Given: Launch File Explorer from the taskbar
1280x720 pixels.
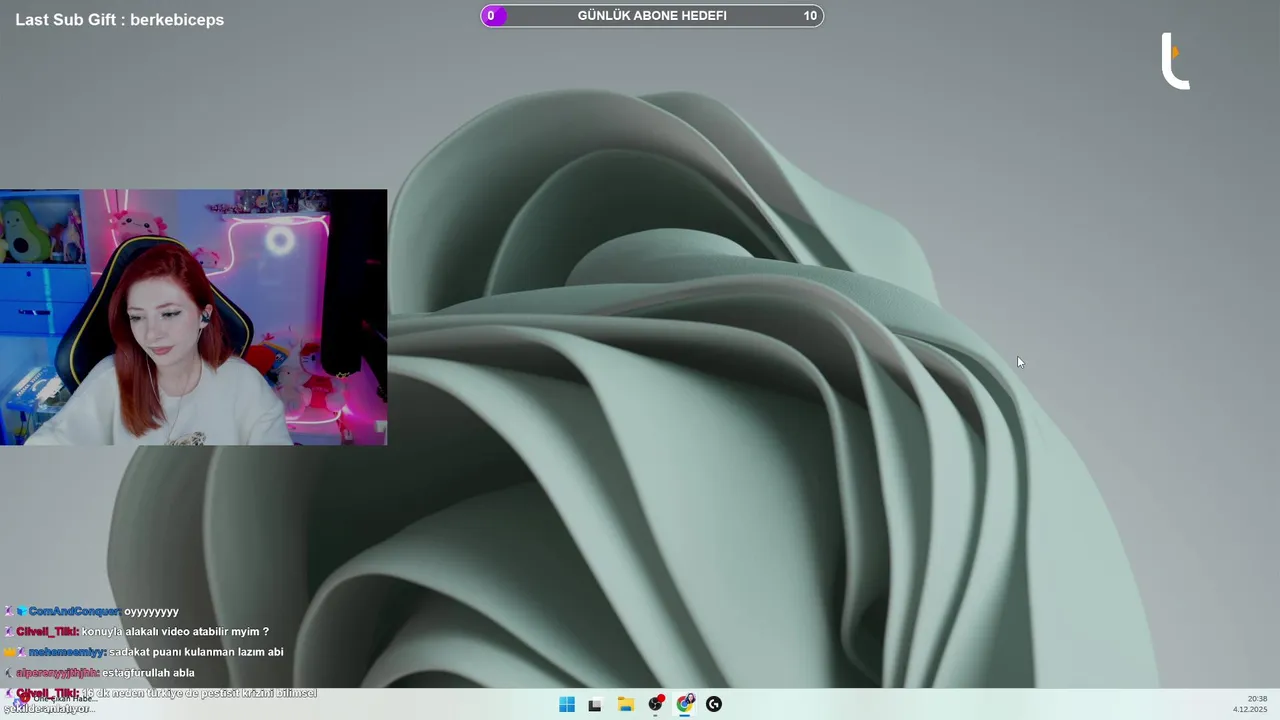Looking at the screenshot, I should [x=625, y=704].
